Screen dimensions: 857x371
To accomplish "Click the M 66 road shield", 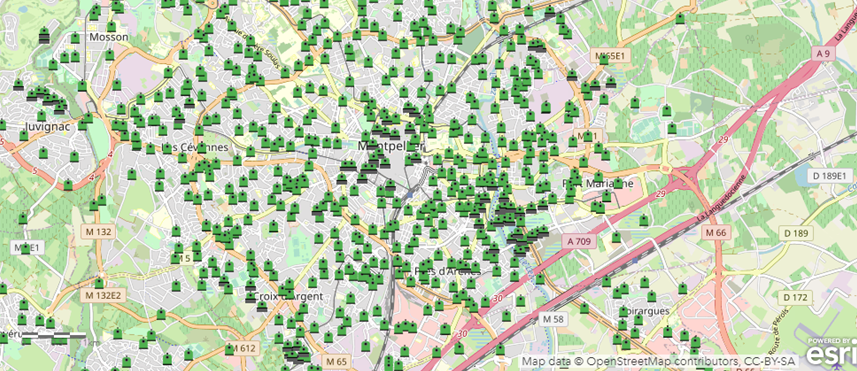I will tap(715, 233).
